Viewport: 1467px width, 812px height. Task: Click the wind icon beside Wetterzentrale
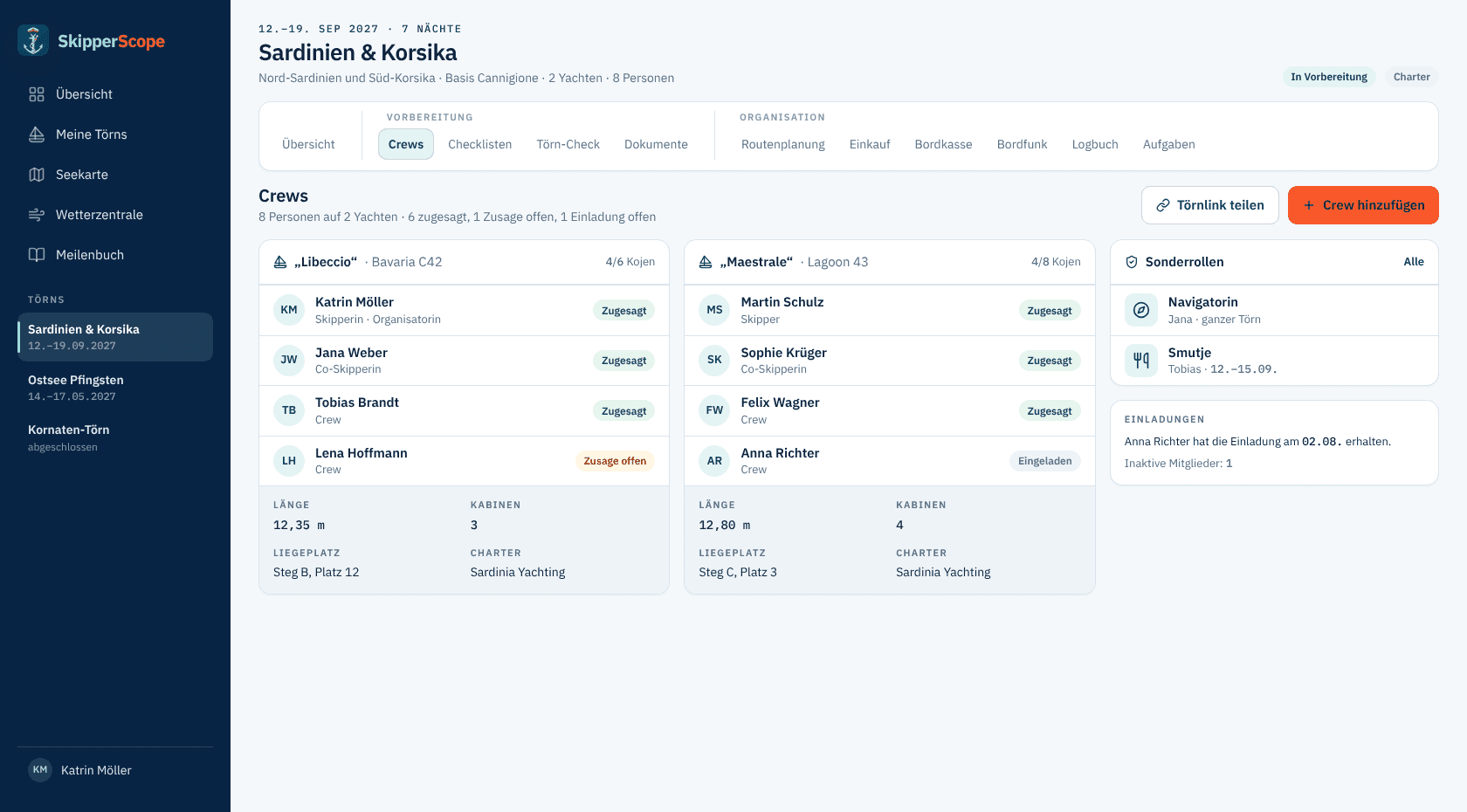point(37,215)
